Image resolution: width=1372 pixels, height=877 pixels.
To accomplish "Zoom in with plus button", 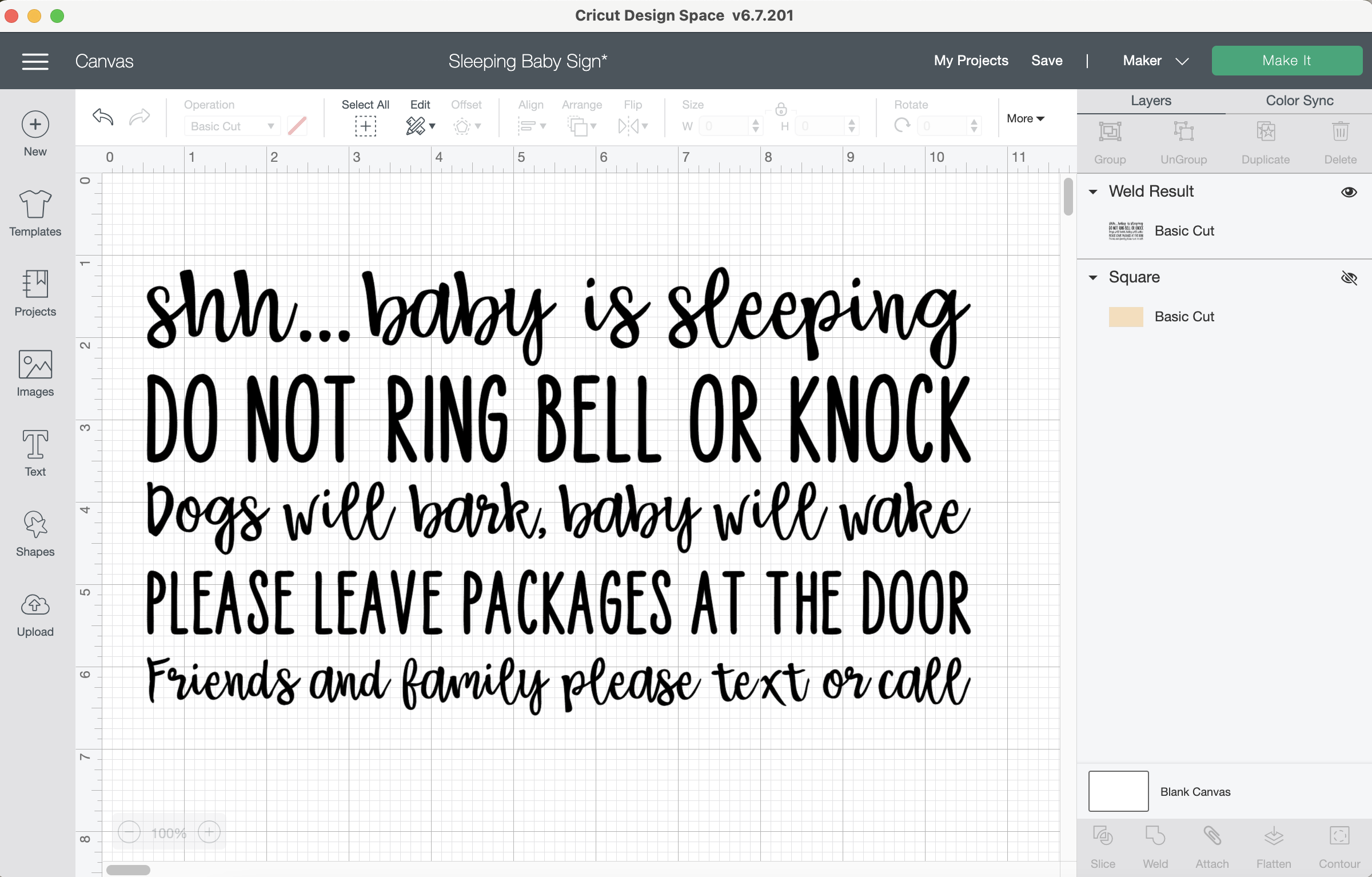I will click(x=209, y=832).
